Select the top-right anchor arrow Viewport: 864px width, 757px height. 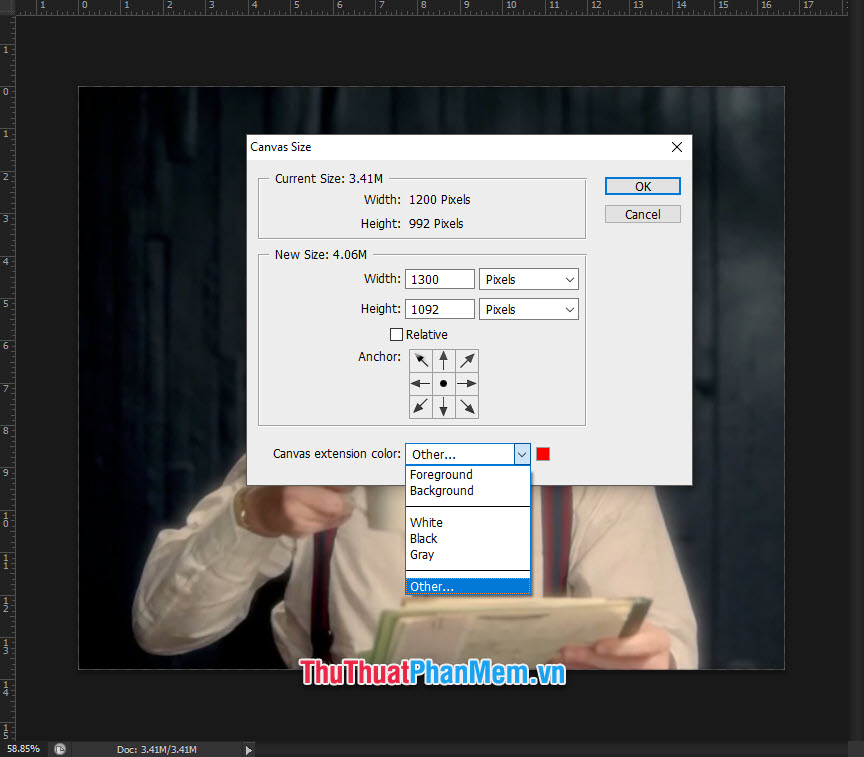466,360
